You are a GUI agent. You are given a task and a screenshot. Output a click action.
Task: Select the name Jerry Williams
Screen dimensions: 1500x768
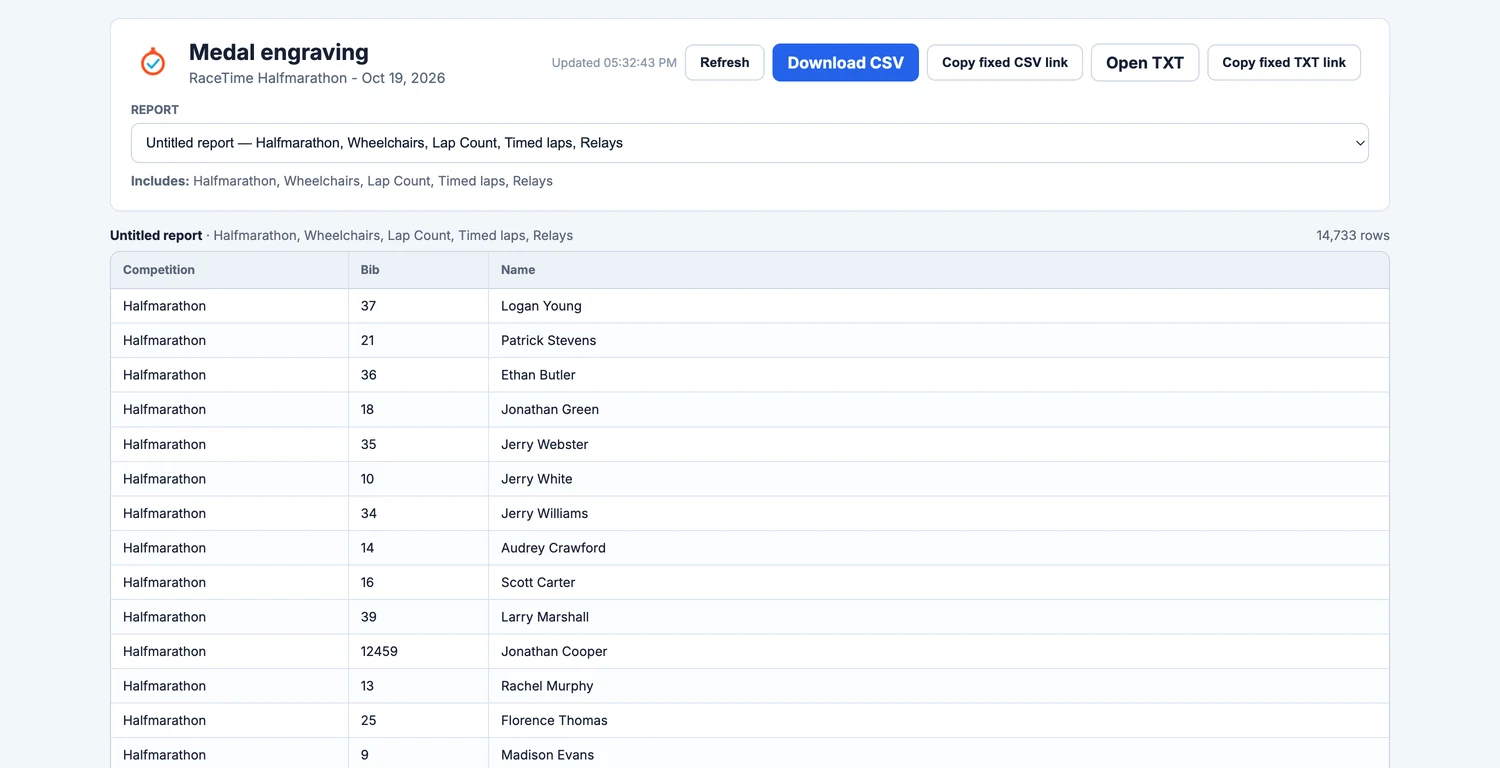coord(544,513)
